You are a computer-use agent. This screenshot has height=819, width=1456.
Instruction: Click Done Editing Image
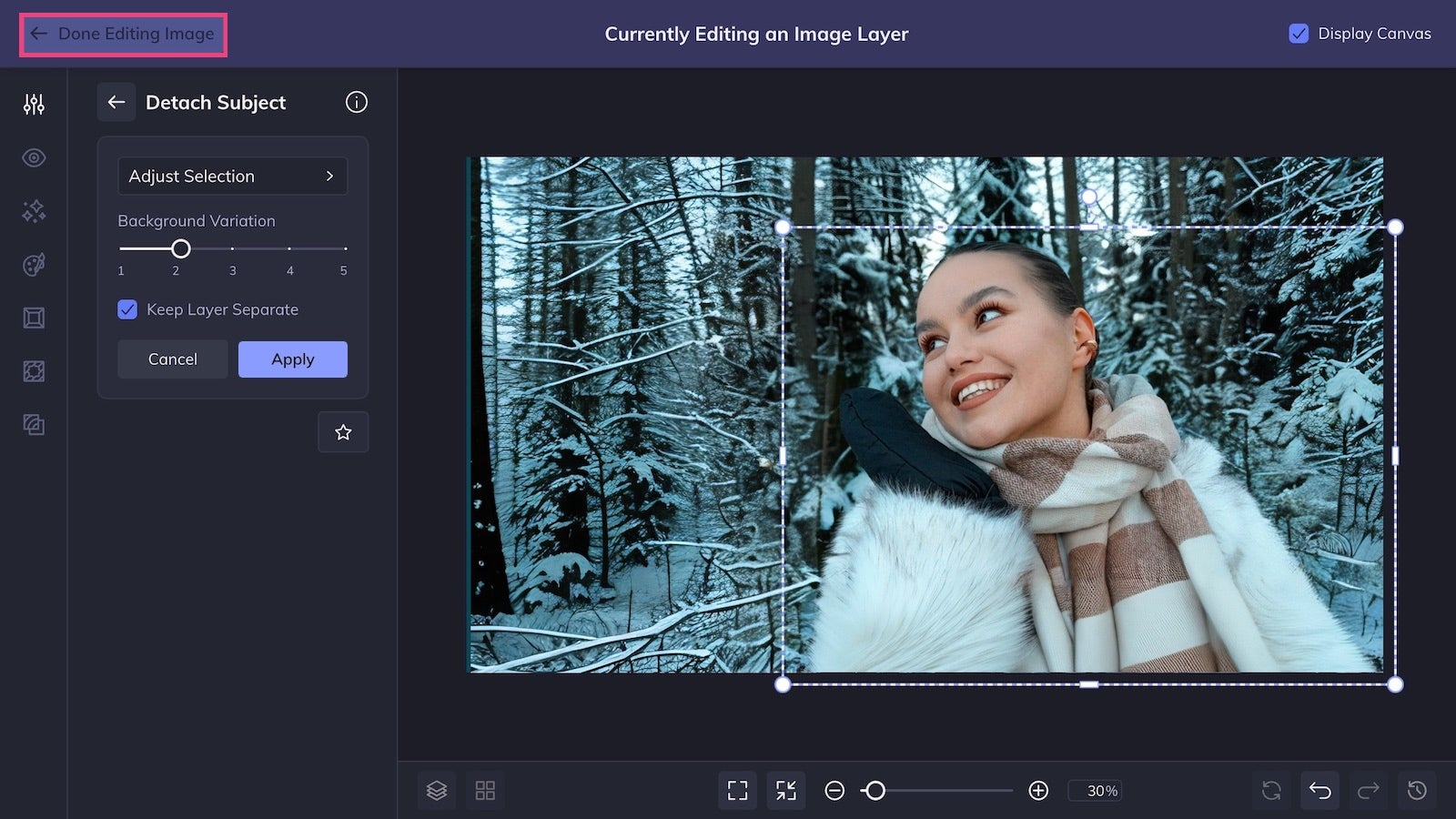point(124,35)
